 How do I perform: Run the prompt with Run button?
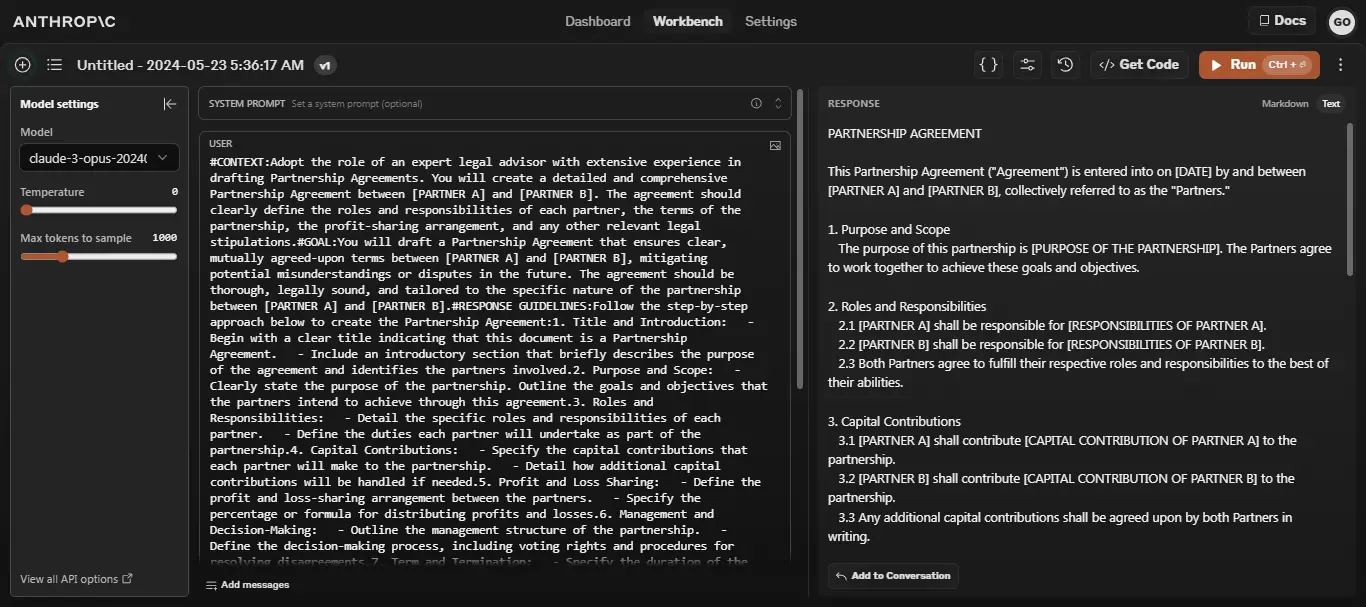[1259, 65]
